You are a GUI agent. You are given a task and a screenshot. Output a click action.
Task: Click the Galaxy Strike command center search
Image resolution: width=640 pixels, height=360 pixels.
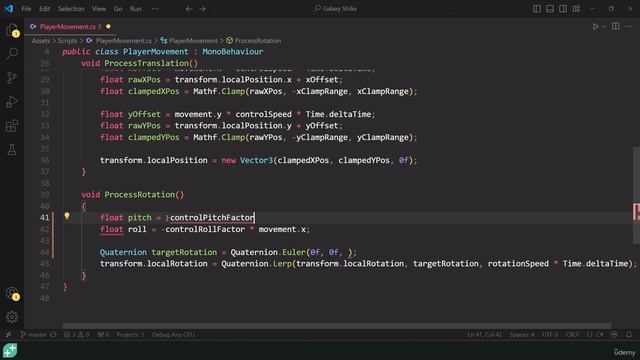pyautogui.click(x=336, y=9)
